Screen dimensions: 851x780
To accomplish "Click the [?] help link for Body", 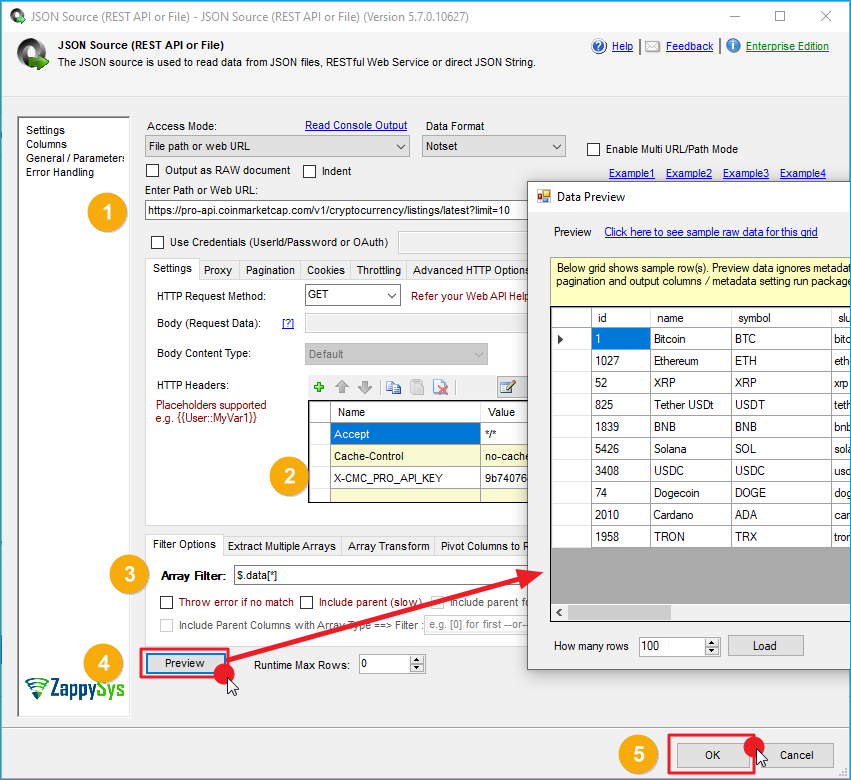I will 288,324.
